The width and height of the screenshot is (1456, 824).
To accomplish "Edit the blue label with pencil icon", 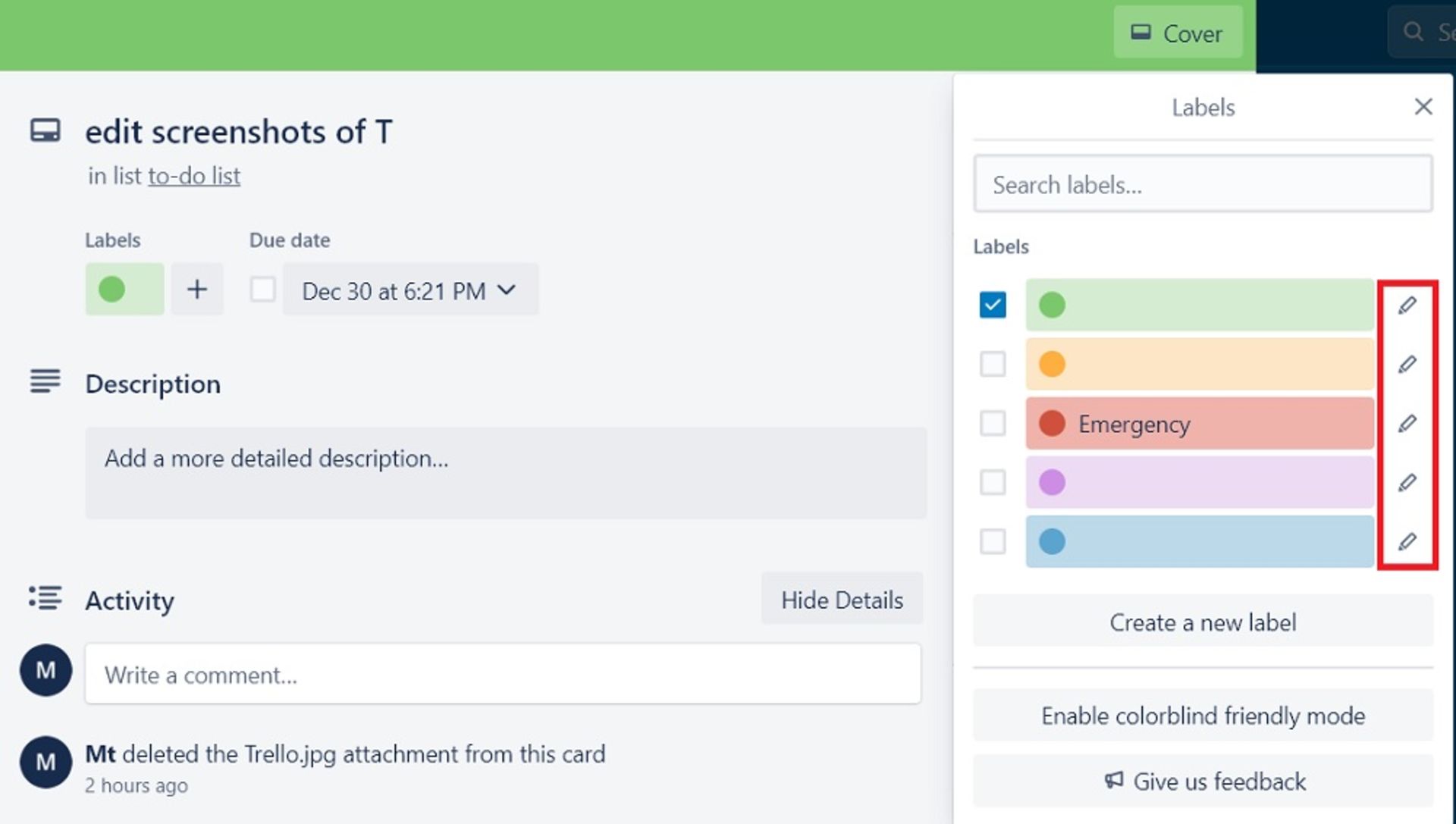I will pos(1407,542).
